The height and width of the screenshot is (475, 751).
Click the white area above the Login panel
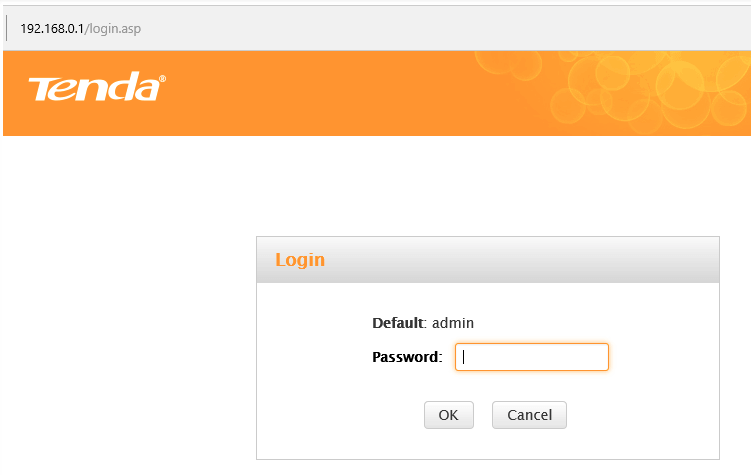tap(488, 187)
